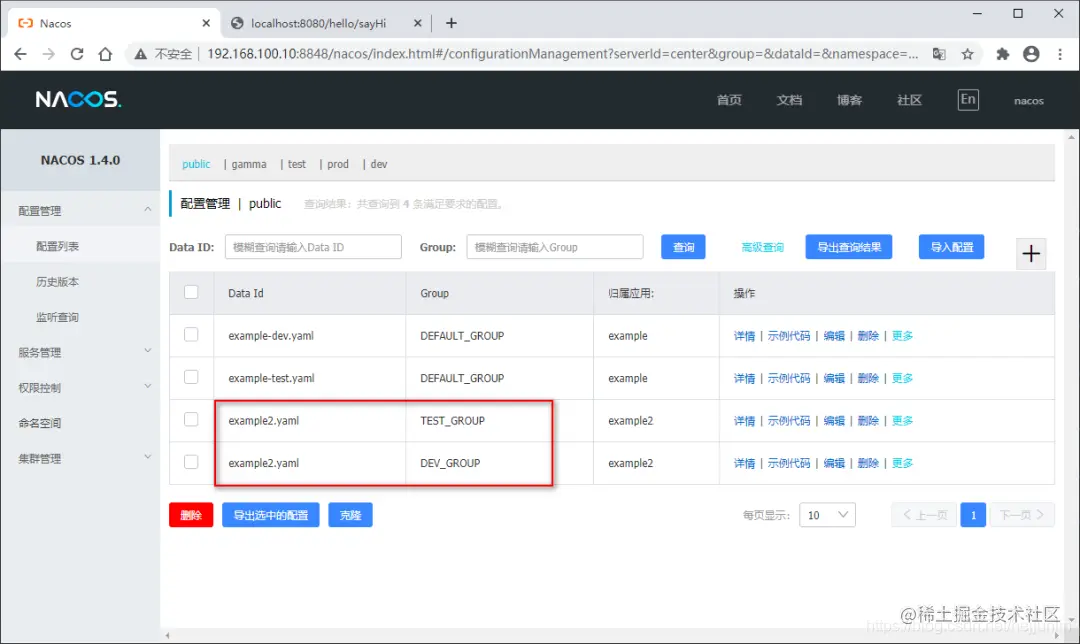Click the Group search field
Screen dimensions: 1080x644
click(555, 247)
